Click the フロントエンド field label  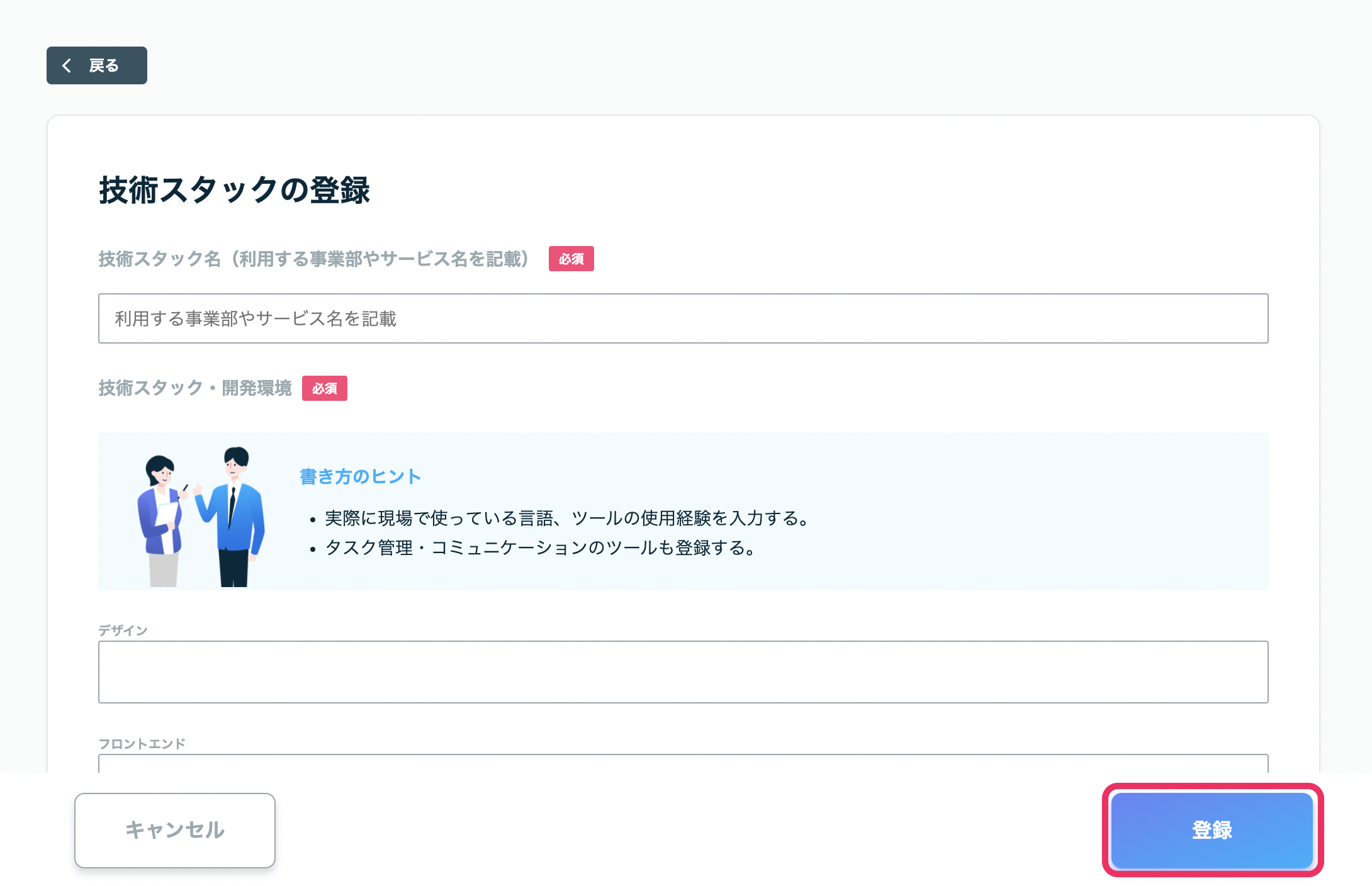[142, 744]
